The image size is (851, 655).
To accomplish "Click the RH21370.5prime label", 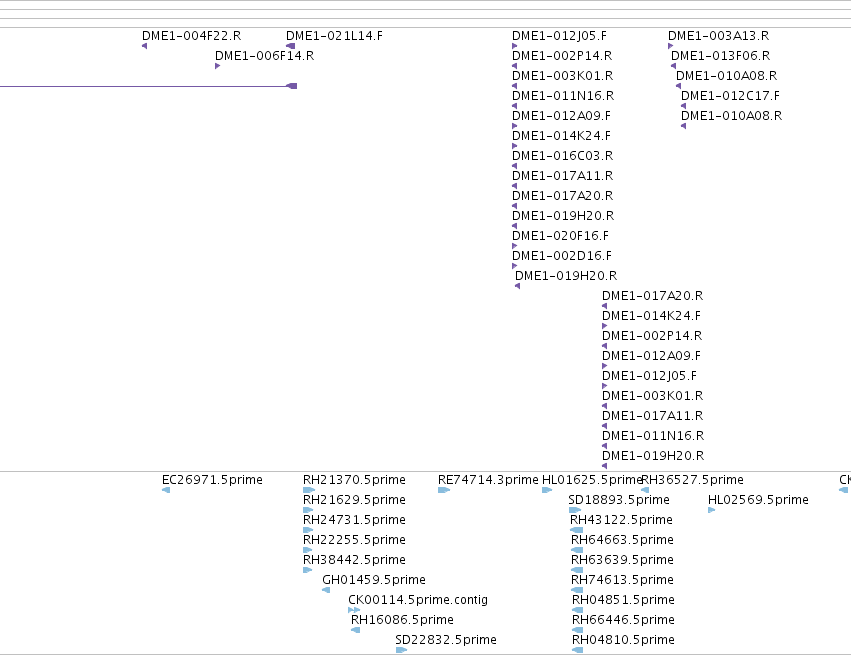I will [354, 480].
